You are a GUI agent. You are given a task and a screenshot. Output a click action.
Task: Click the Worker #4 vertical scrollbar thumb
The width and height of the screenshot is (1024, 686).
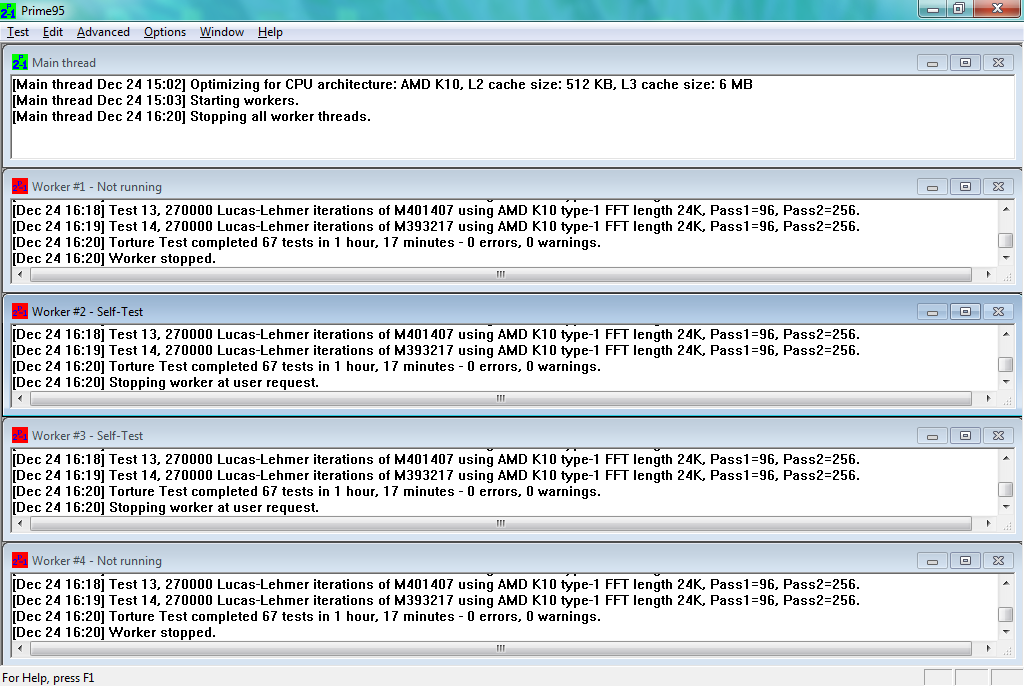[x=1006, y=614]
